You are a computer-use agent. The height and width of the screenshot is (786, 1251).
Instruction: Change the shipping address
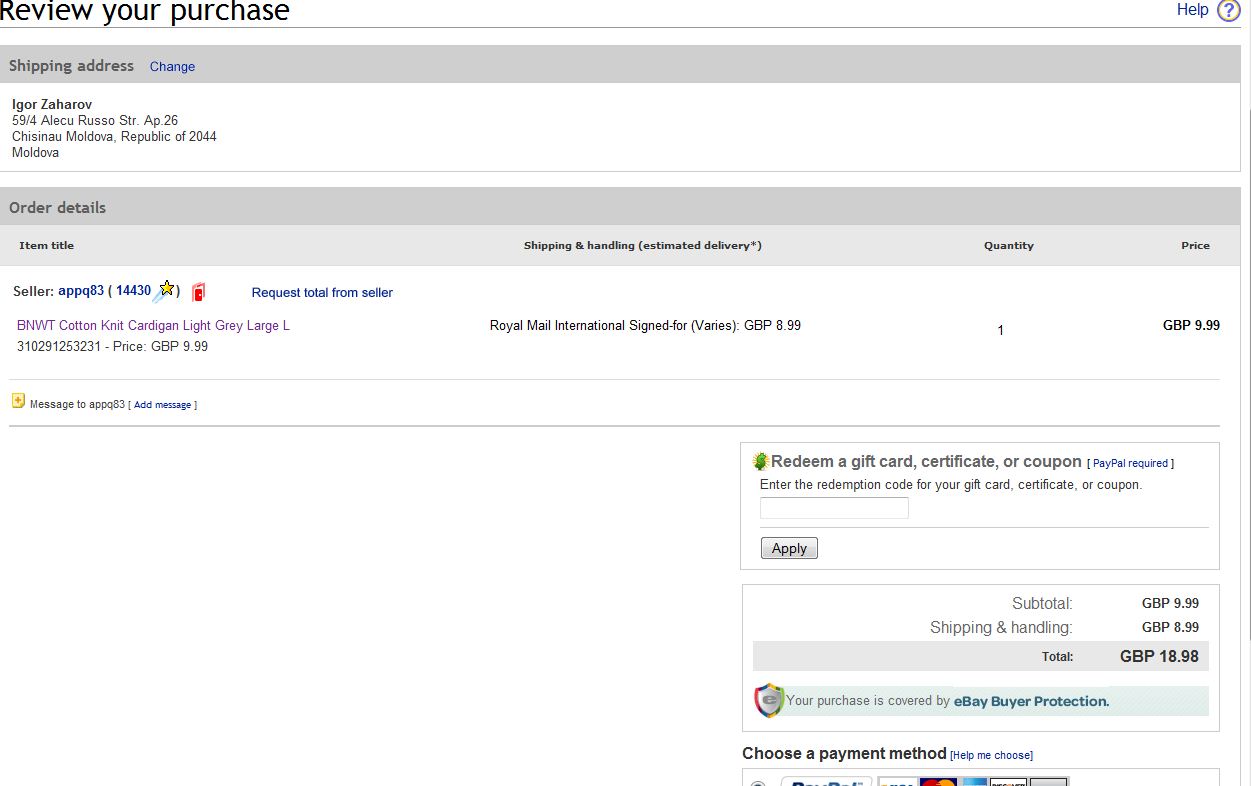click(x=172, y=67)
